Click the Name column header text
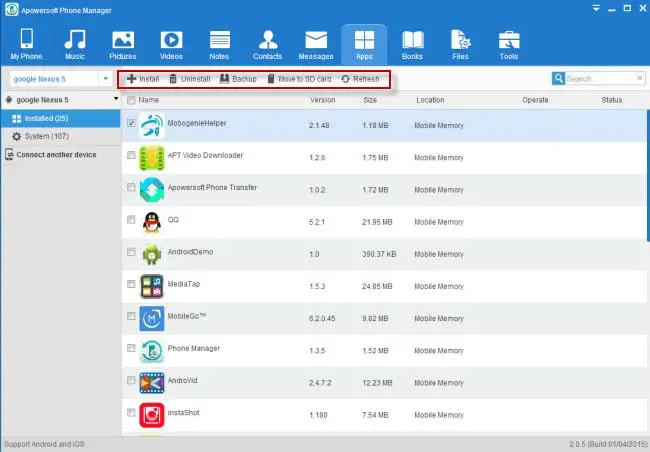 (148, 100)
